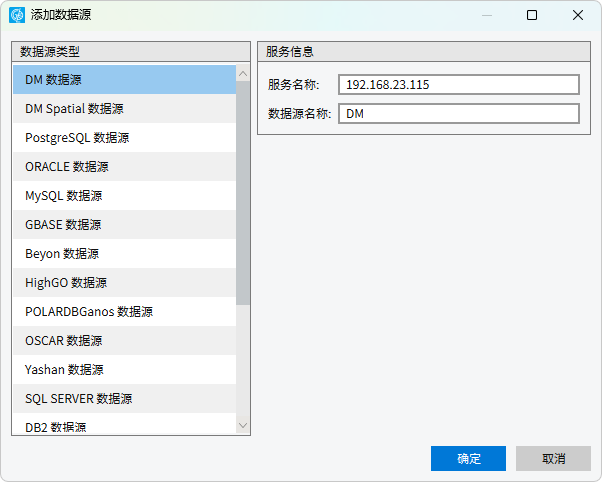Confirm with the 确定 button
The image size is (602, 482).
coord(468,458)
